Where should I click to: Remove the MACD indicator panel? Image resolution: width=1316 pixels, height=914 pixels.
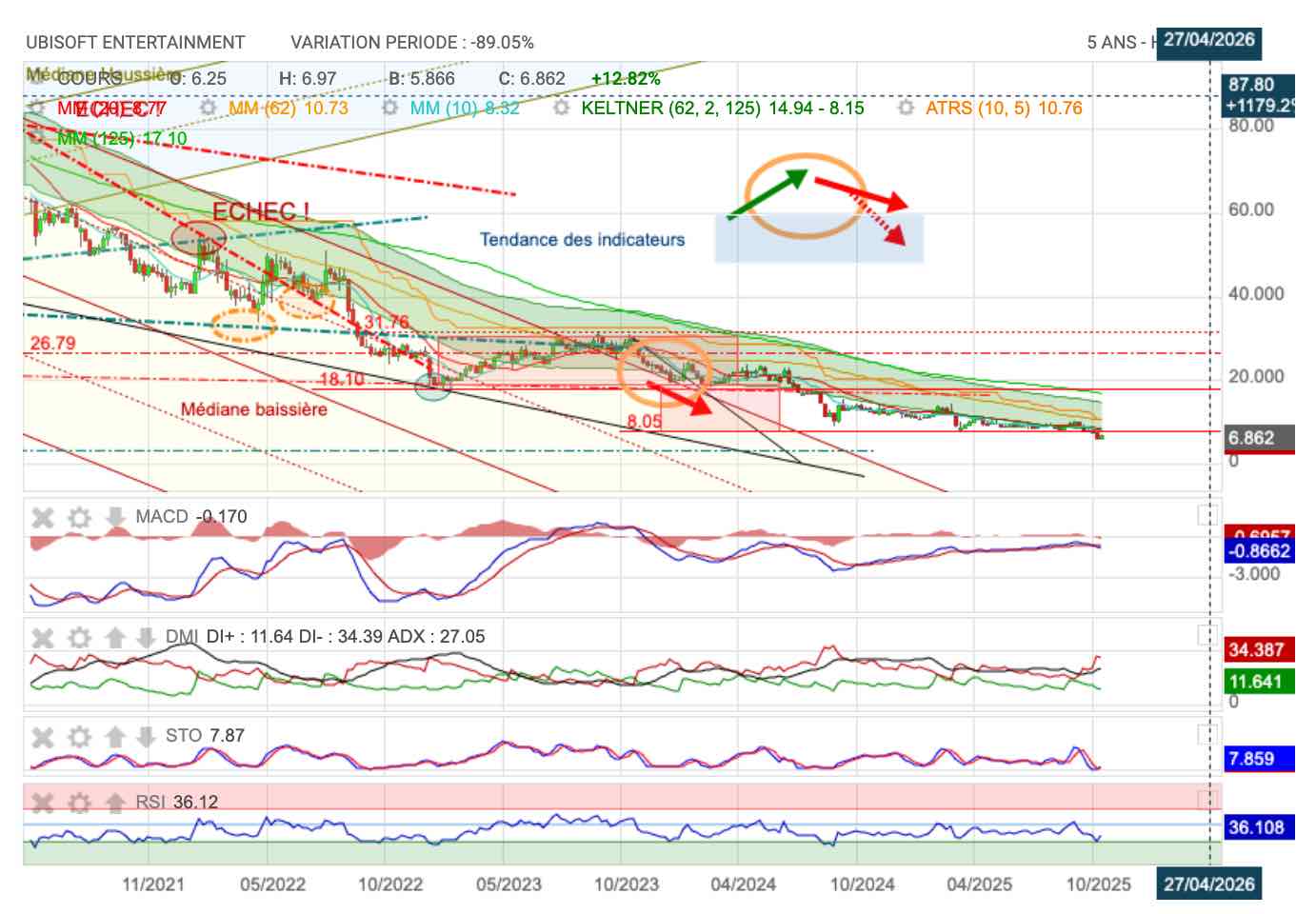(x=43, y=517)
